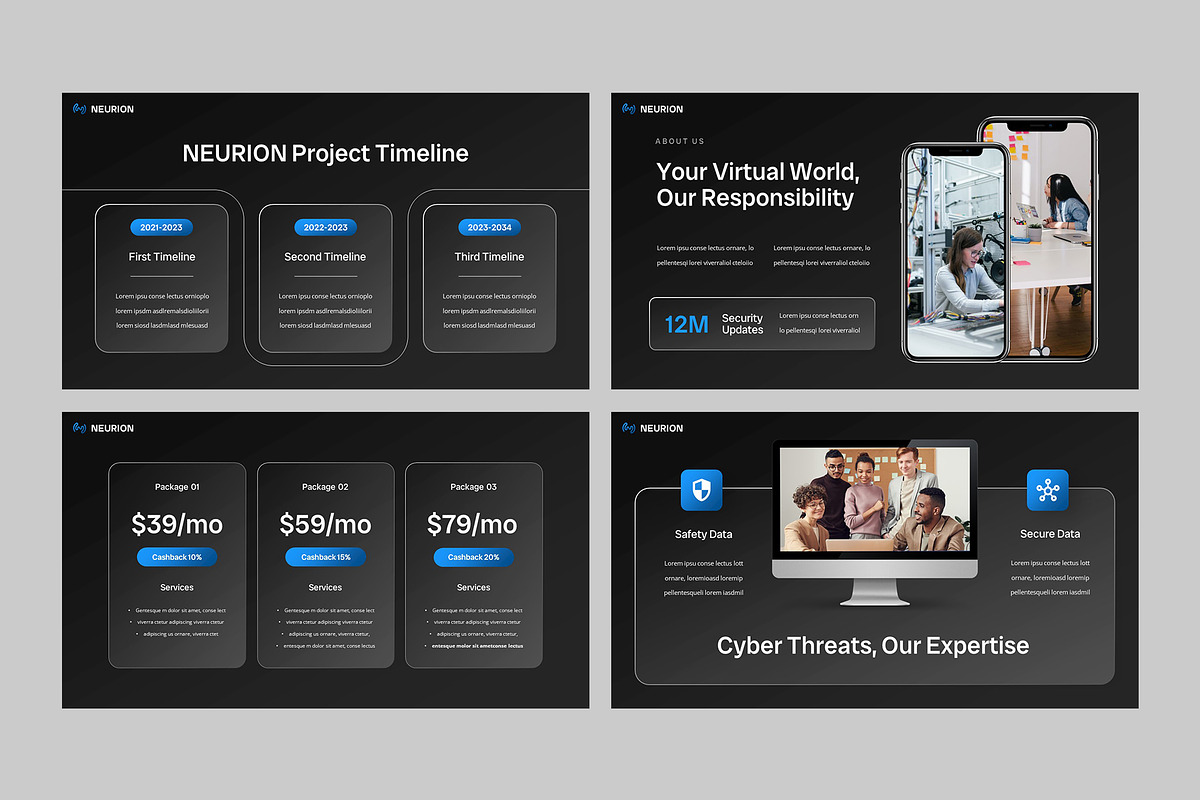
Task: Select the 'NEURION Project Timeline' title text
Action: (325, 153)
